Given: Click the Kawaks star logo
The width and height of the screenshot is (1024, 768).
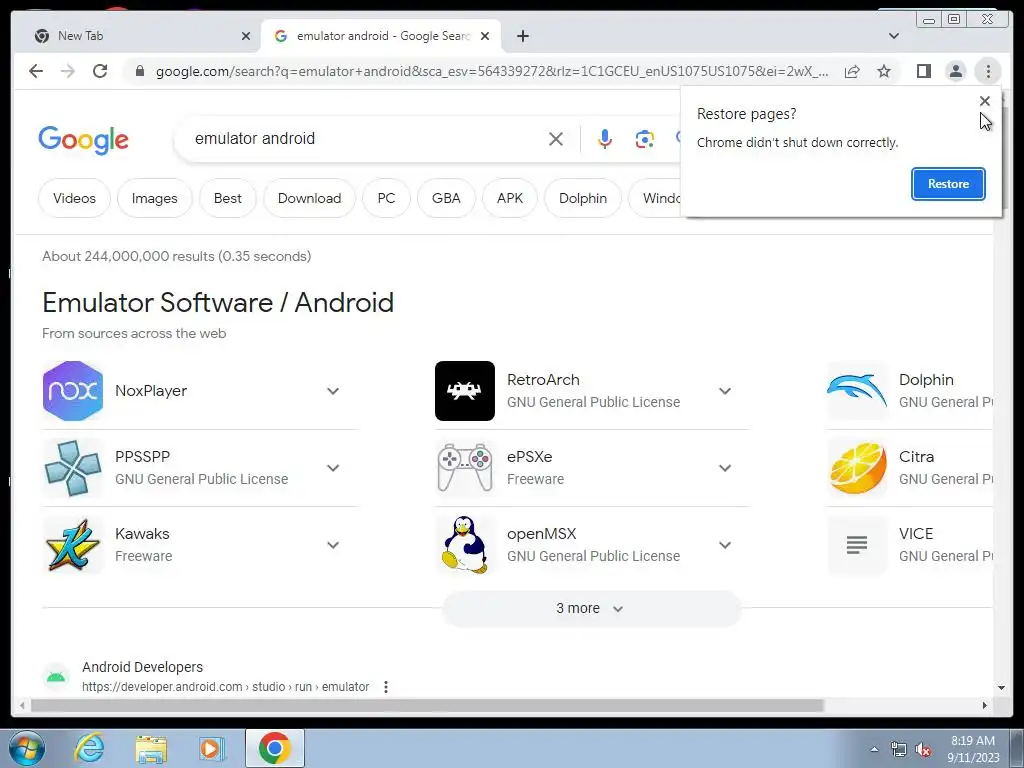Looking at the screenshot, I should pos(72,545).
